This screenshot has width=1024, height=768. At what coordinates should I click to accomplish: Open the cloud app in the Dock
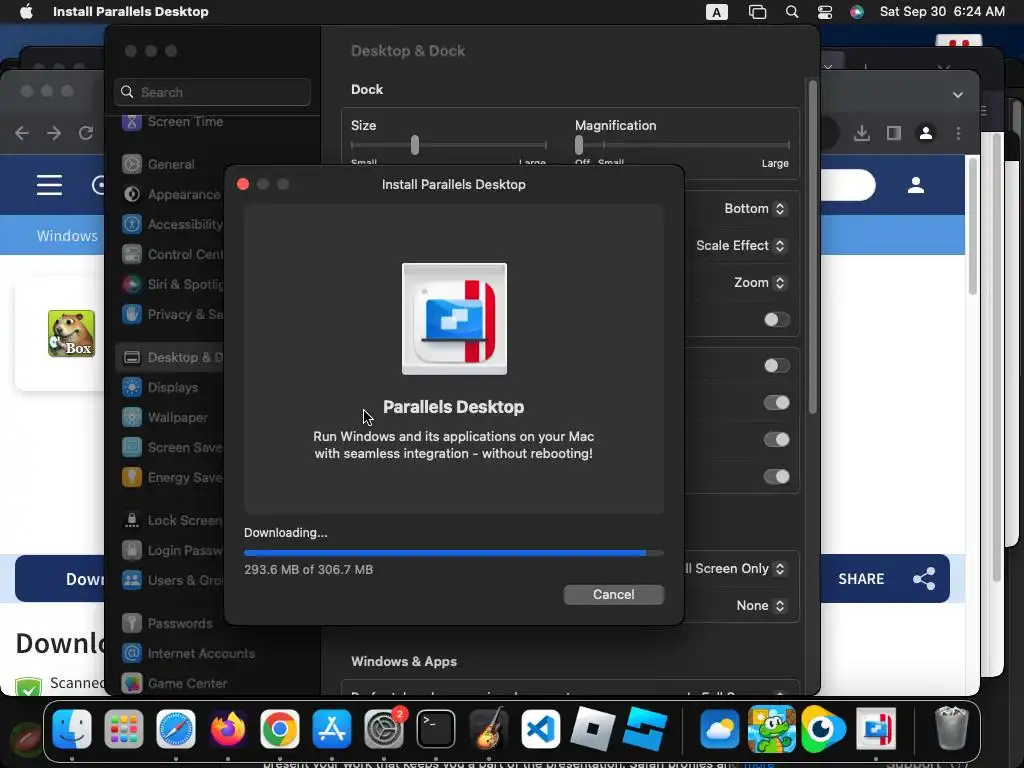coord(720,729)
